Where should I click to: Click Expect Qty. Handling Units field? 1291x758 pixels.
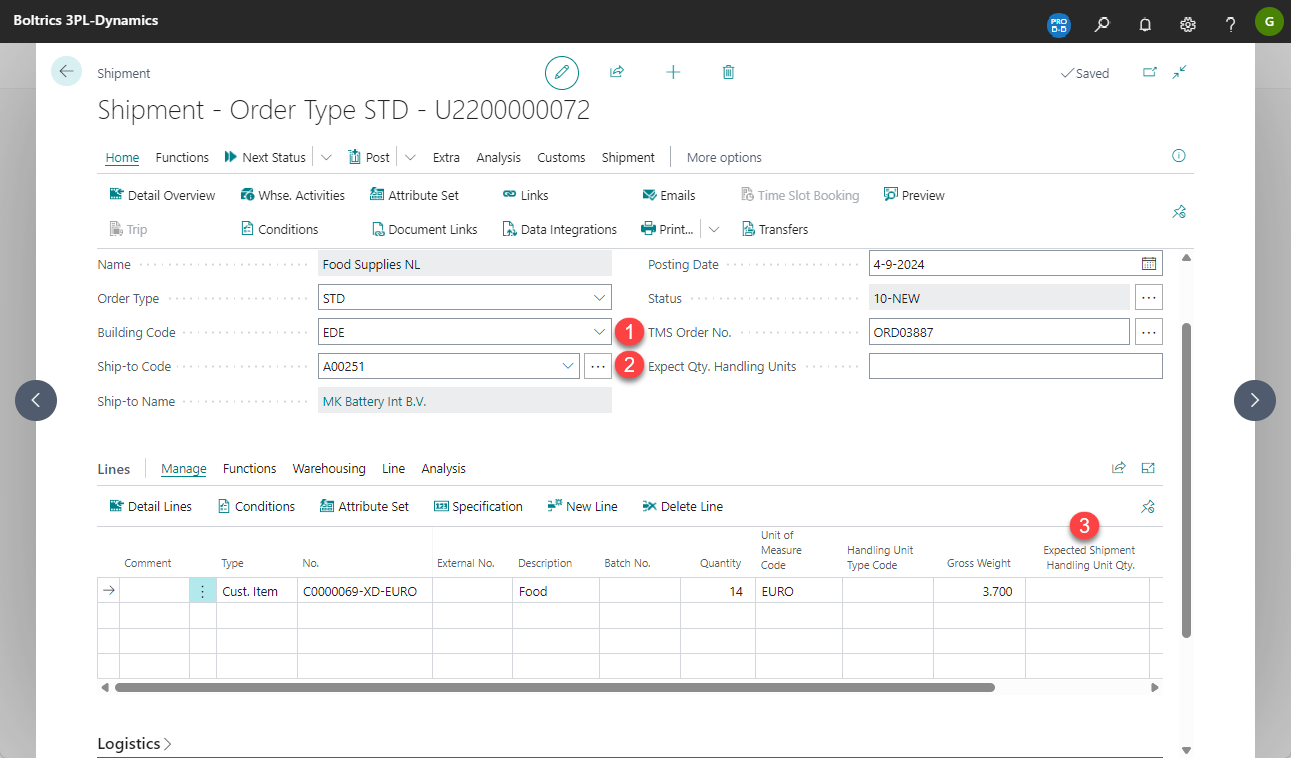tap(1015, 366)
